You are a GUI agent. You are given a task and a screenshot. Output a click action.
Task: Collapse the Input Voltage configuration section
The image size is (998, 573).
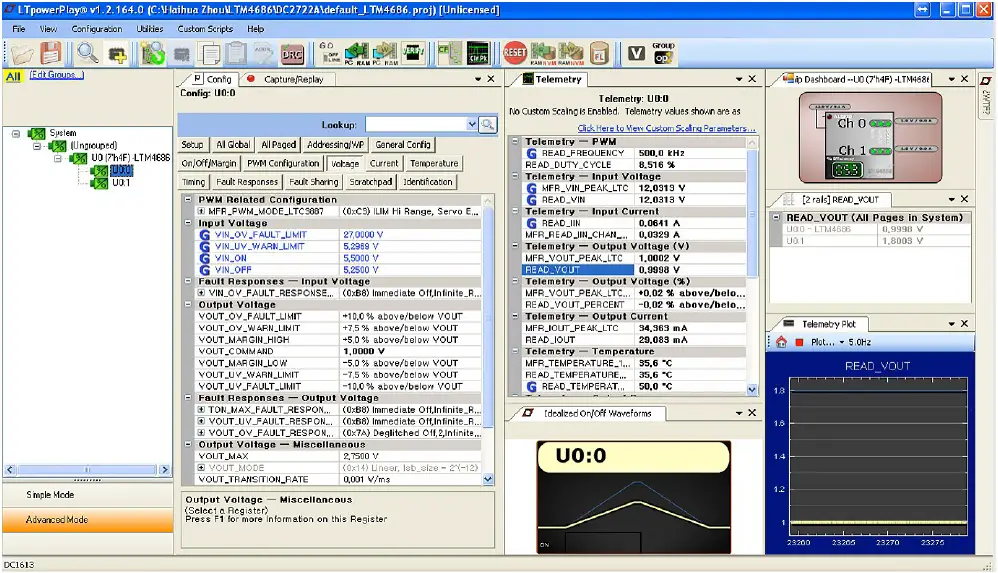tap(190, 223)
